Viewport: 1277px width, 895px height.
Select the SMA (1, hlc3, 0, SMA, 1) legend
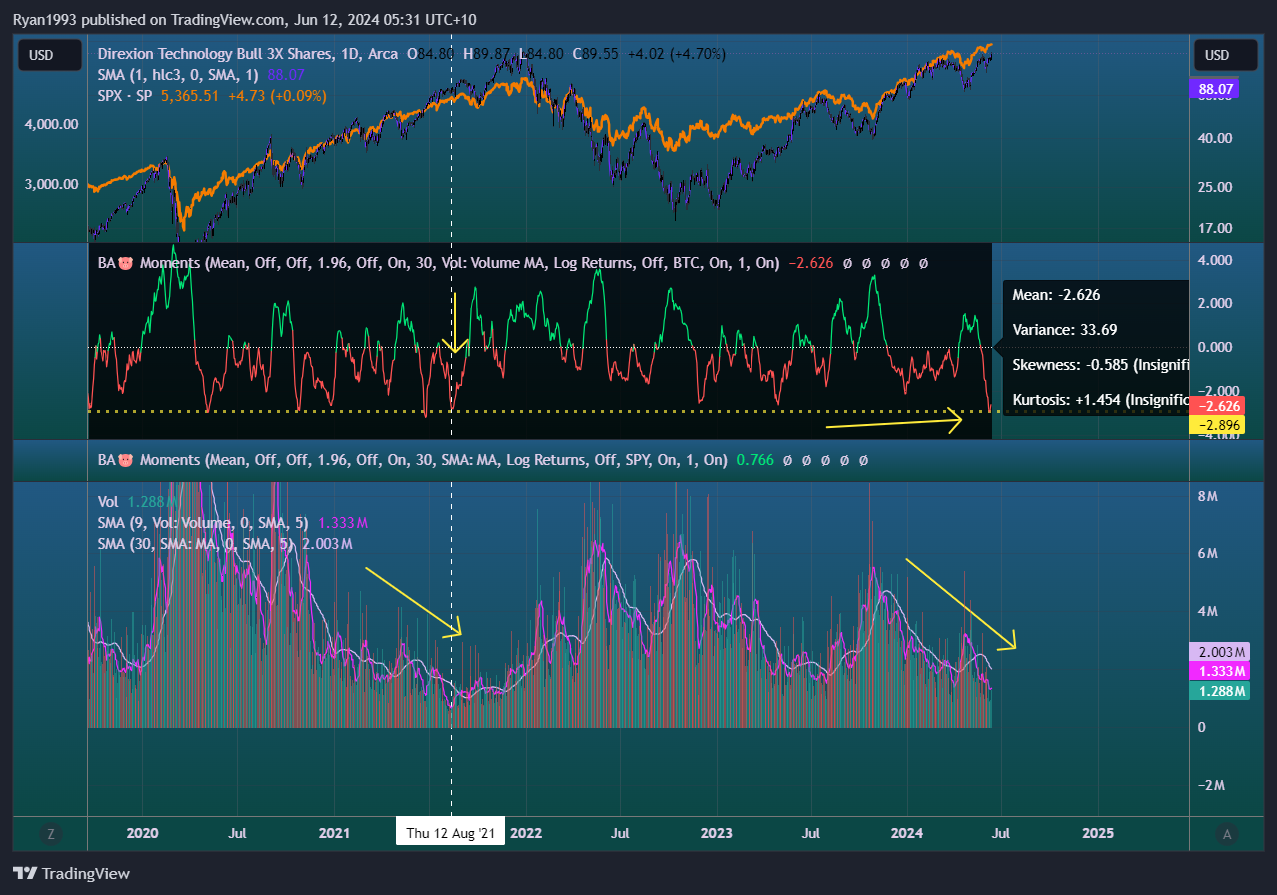(180, 75)
